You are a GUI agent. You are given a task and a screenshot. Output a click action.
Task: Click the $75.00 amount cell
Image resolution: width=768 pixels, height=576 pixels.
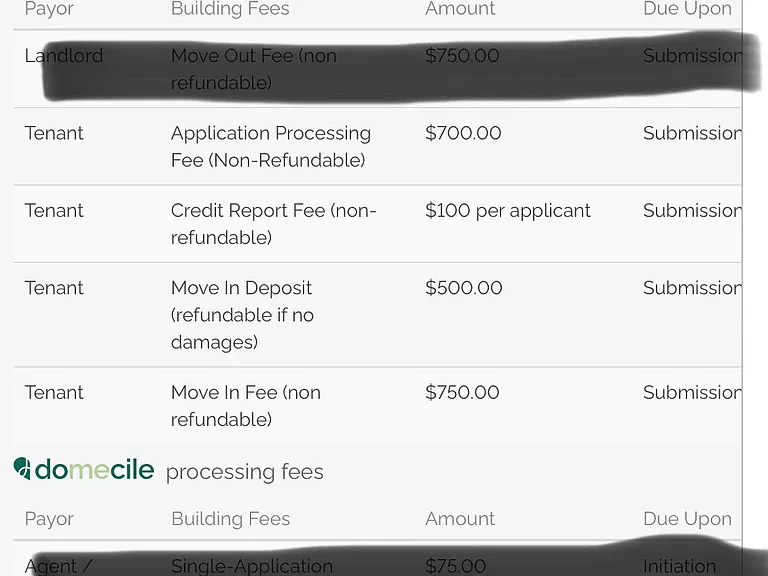pos(456,566)
